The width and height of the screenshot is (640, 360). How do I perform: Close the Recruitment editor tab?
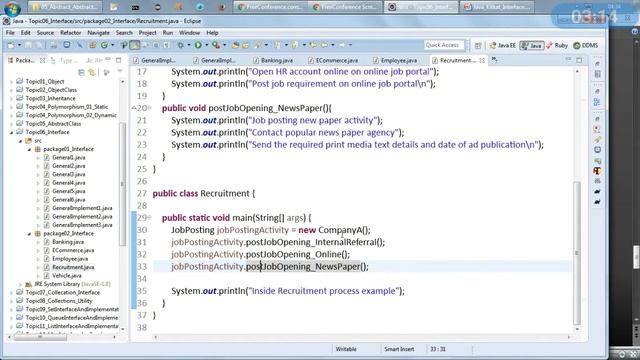click(x=482, y=60)
